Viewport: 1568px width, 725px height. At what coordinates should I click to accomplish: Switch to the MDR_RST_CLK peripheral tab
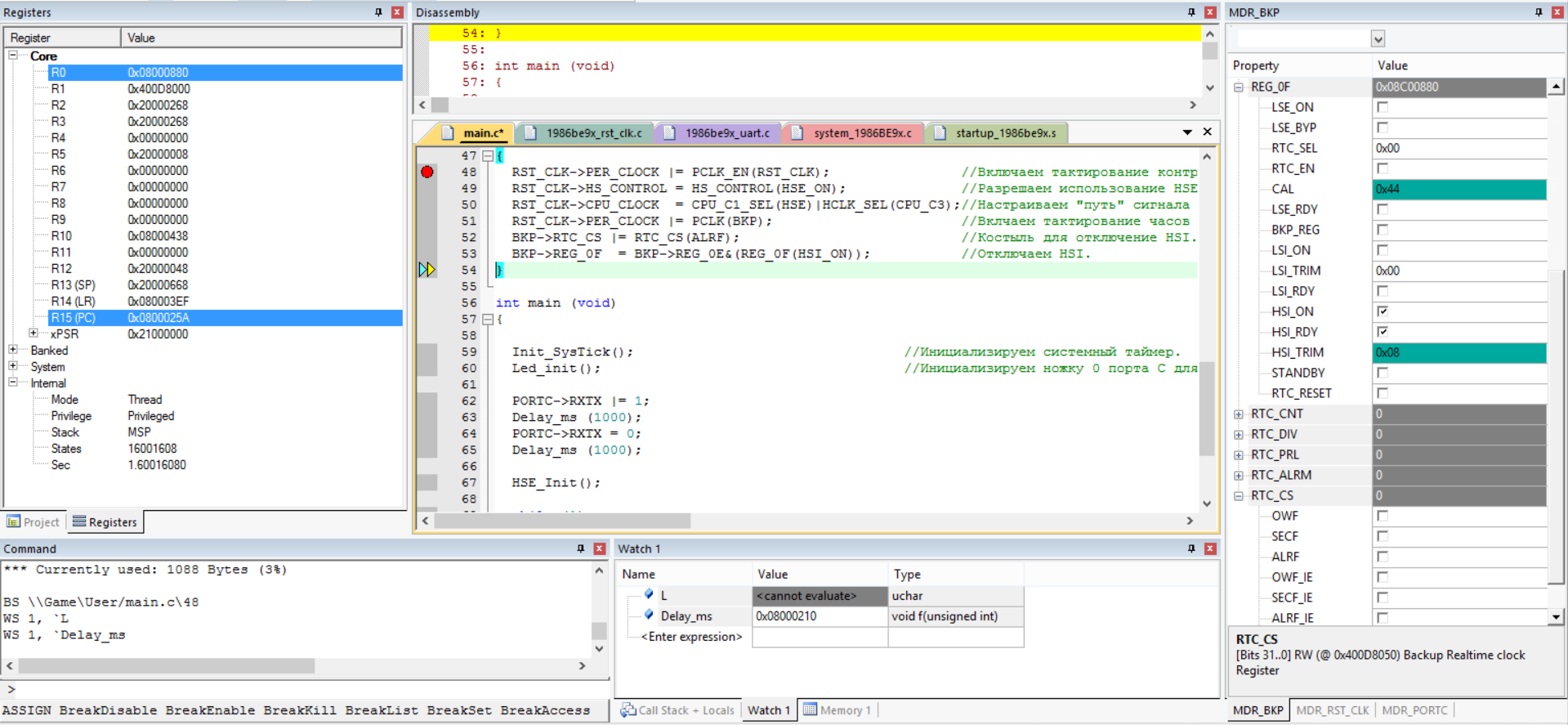pos(1332,710)
